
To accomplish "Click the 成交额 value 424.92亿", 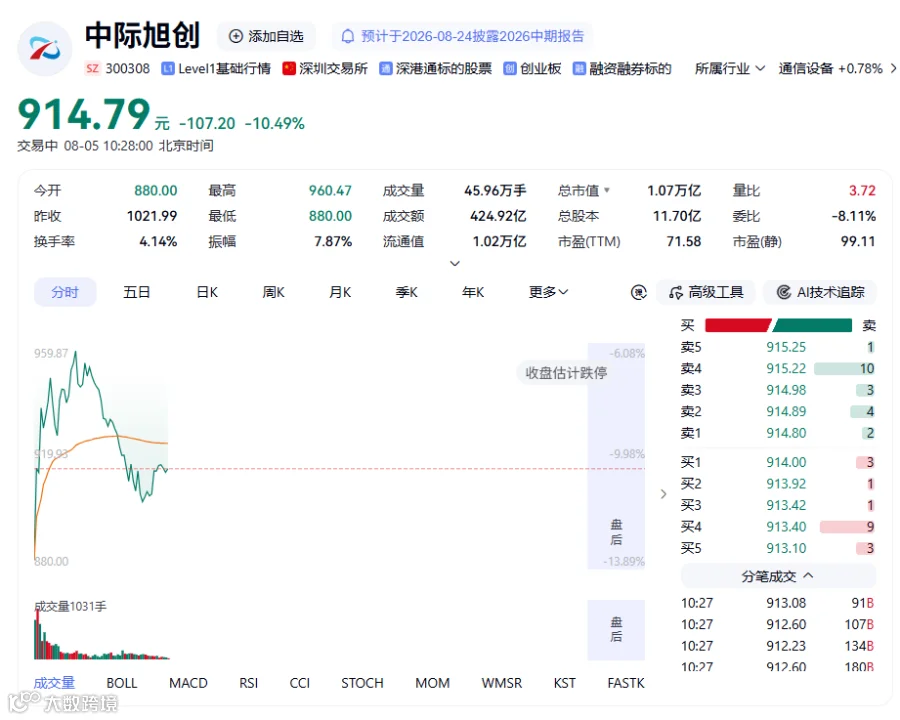I will (x=498, y=216).
